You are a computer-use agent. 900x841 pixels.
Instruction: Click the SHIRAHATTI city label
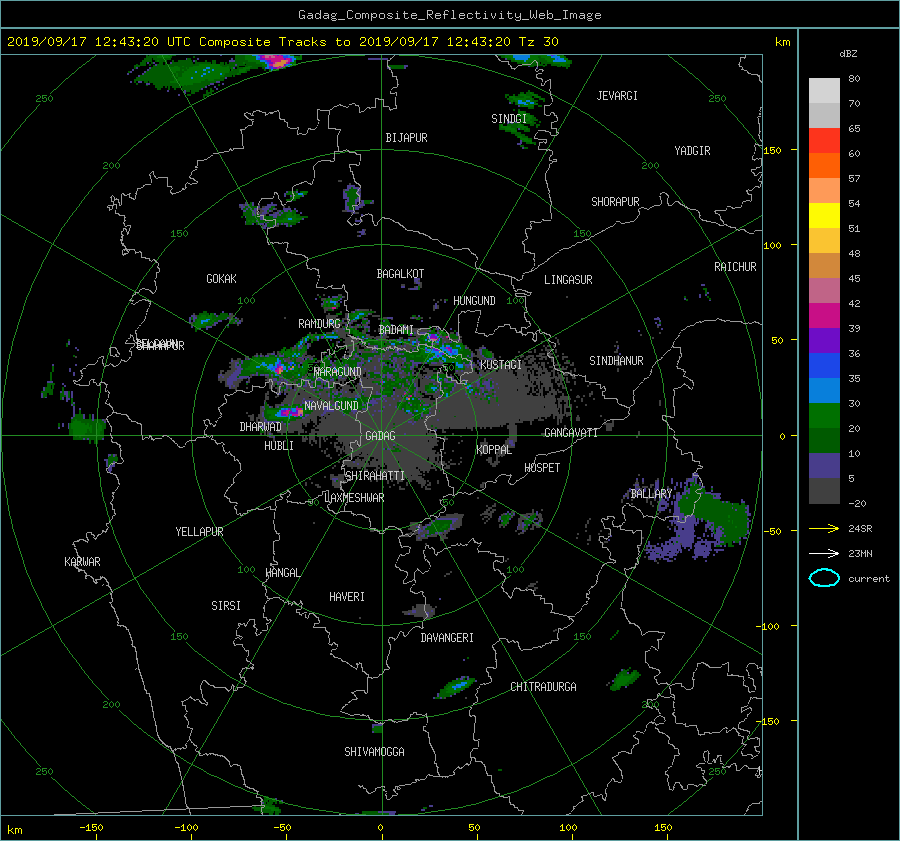[x=375, y=476]
